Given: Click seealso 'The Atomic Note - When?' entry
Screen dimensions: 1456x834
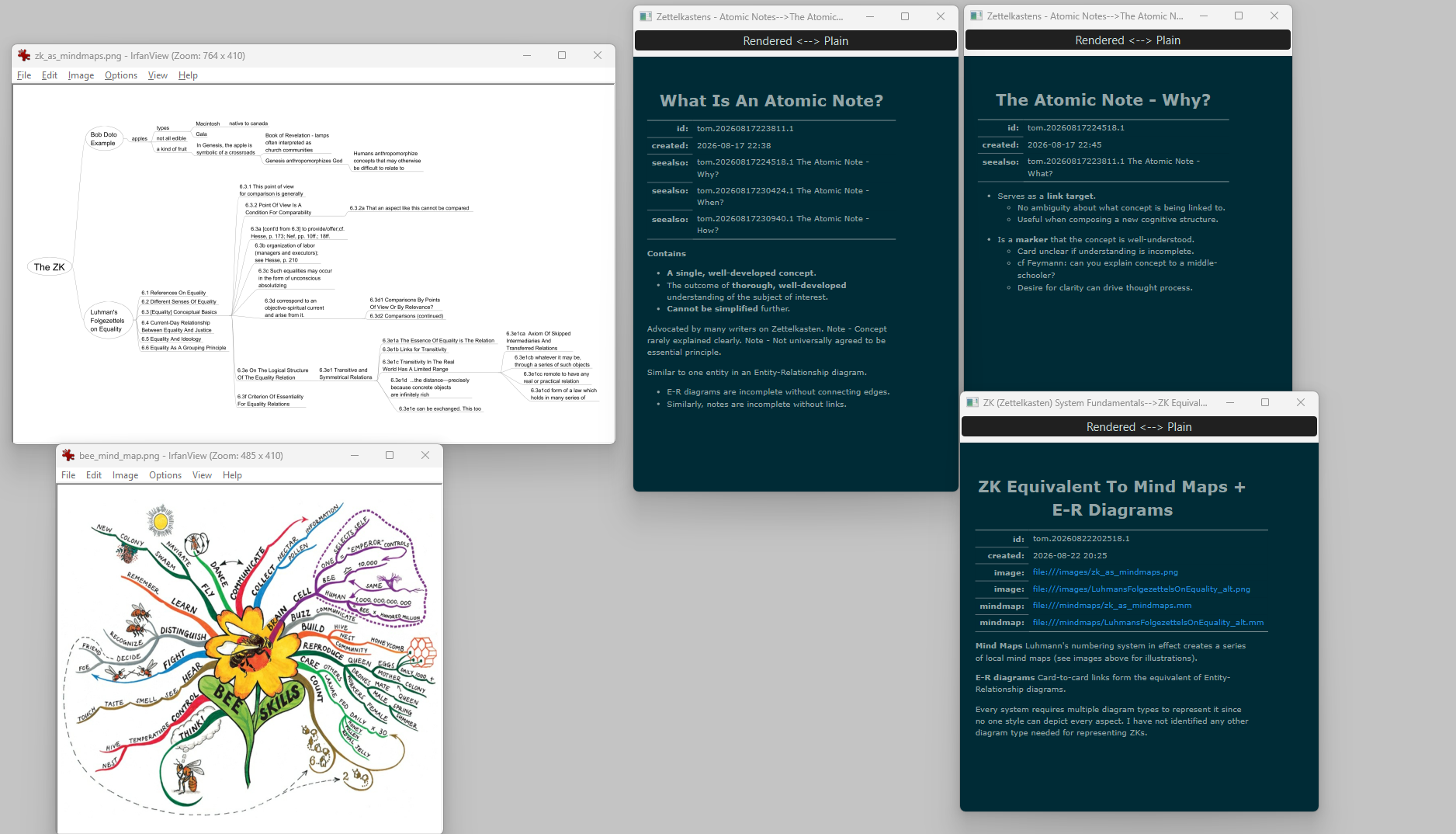Looking at the screenshot, I should (782, 196).
